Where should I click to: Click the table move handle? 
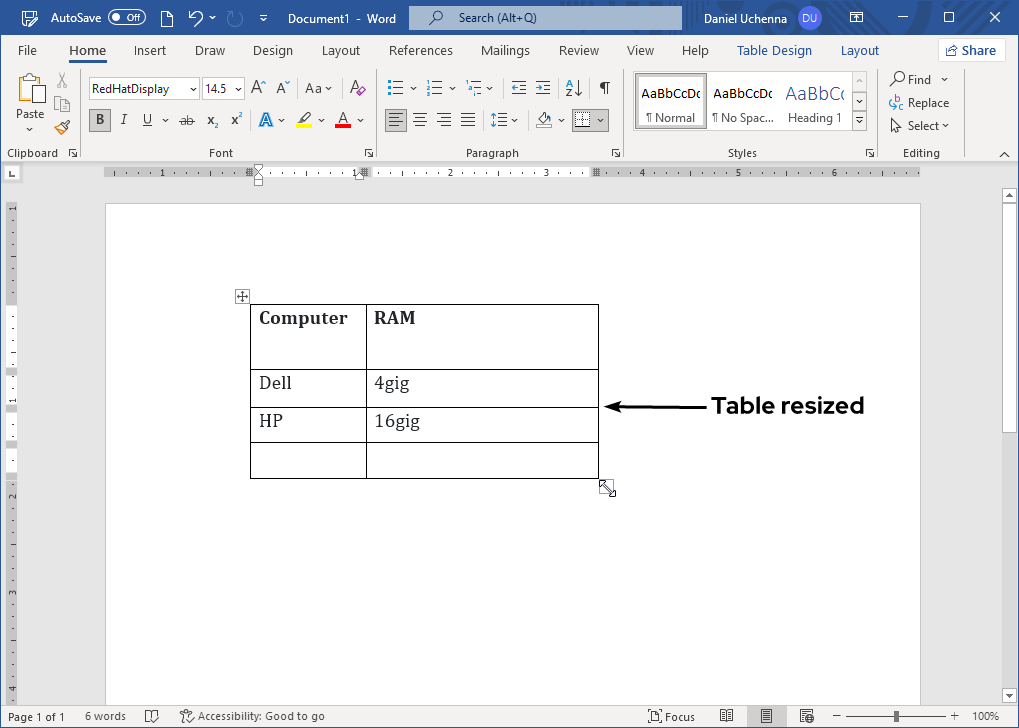pos(241,295)
